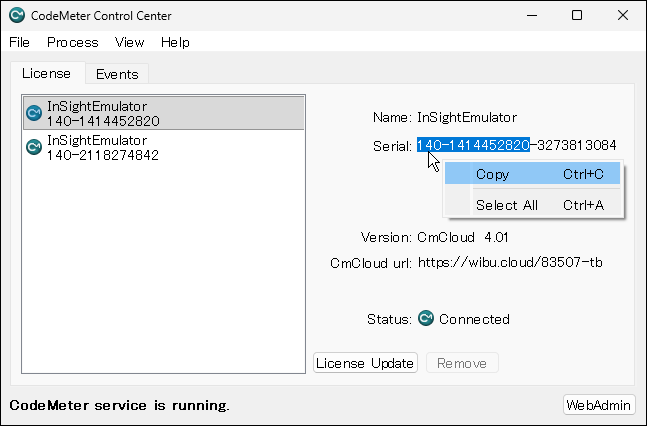Close the CodeMeter Control Center window
The width and height of the screenshot is (647, 426).
[623, 16]
